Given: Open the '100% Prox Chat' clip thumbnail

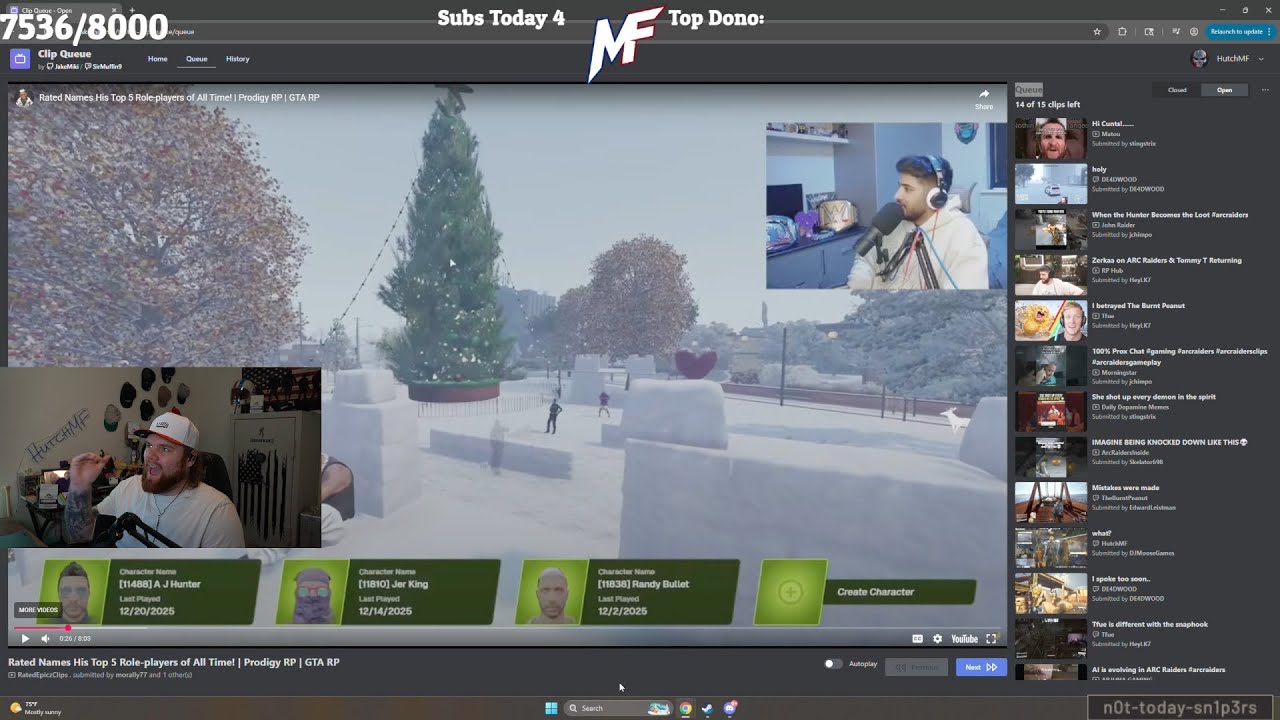Looking at the screenshot, I should point(1050,366).
